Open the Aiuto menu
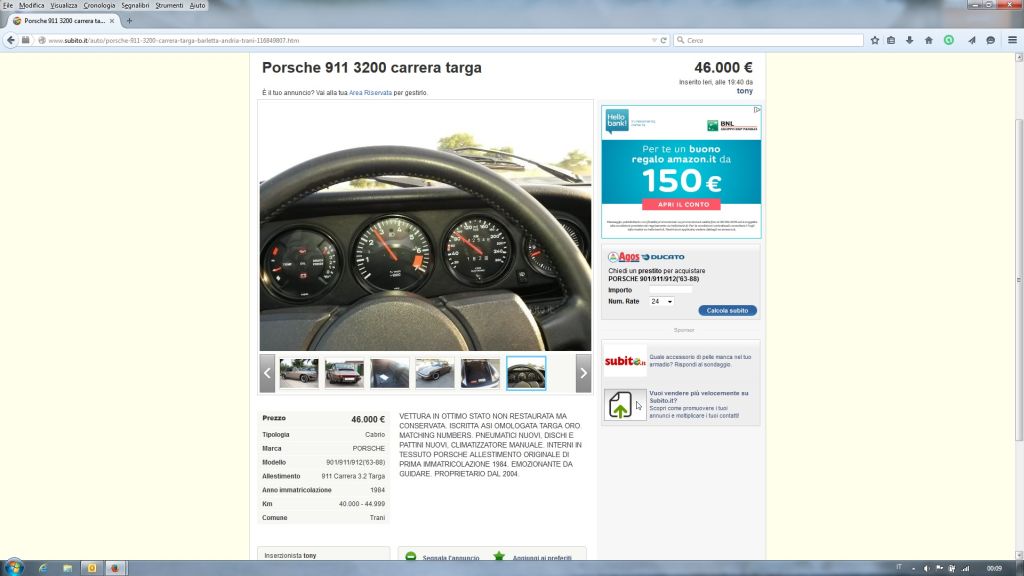Screen dimensions: 1024x576 (197, 5)
